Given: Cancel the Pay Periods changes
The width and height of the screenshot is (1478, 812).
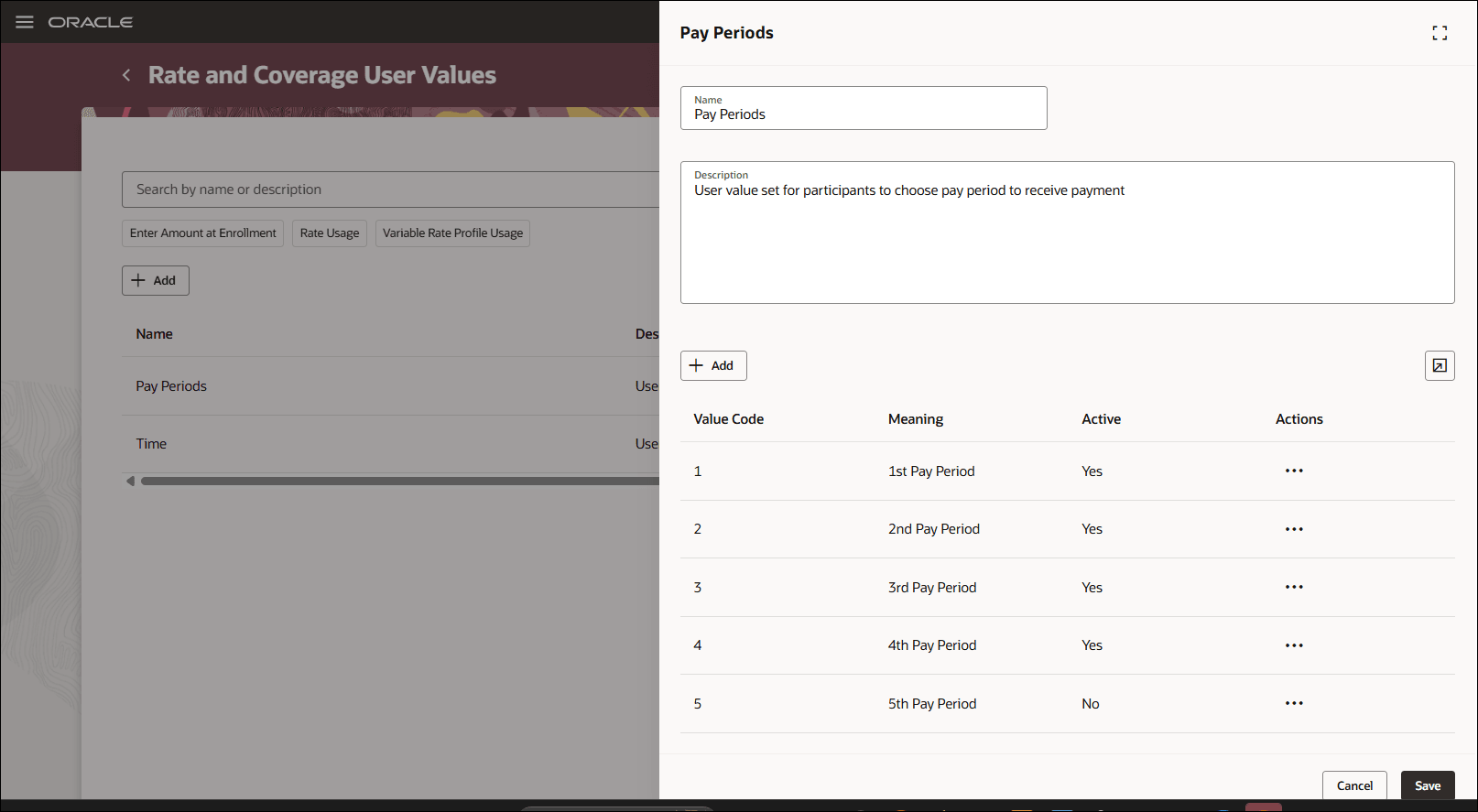Looking at the screenshot, I should click(1354, 785).
